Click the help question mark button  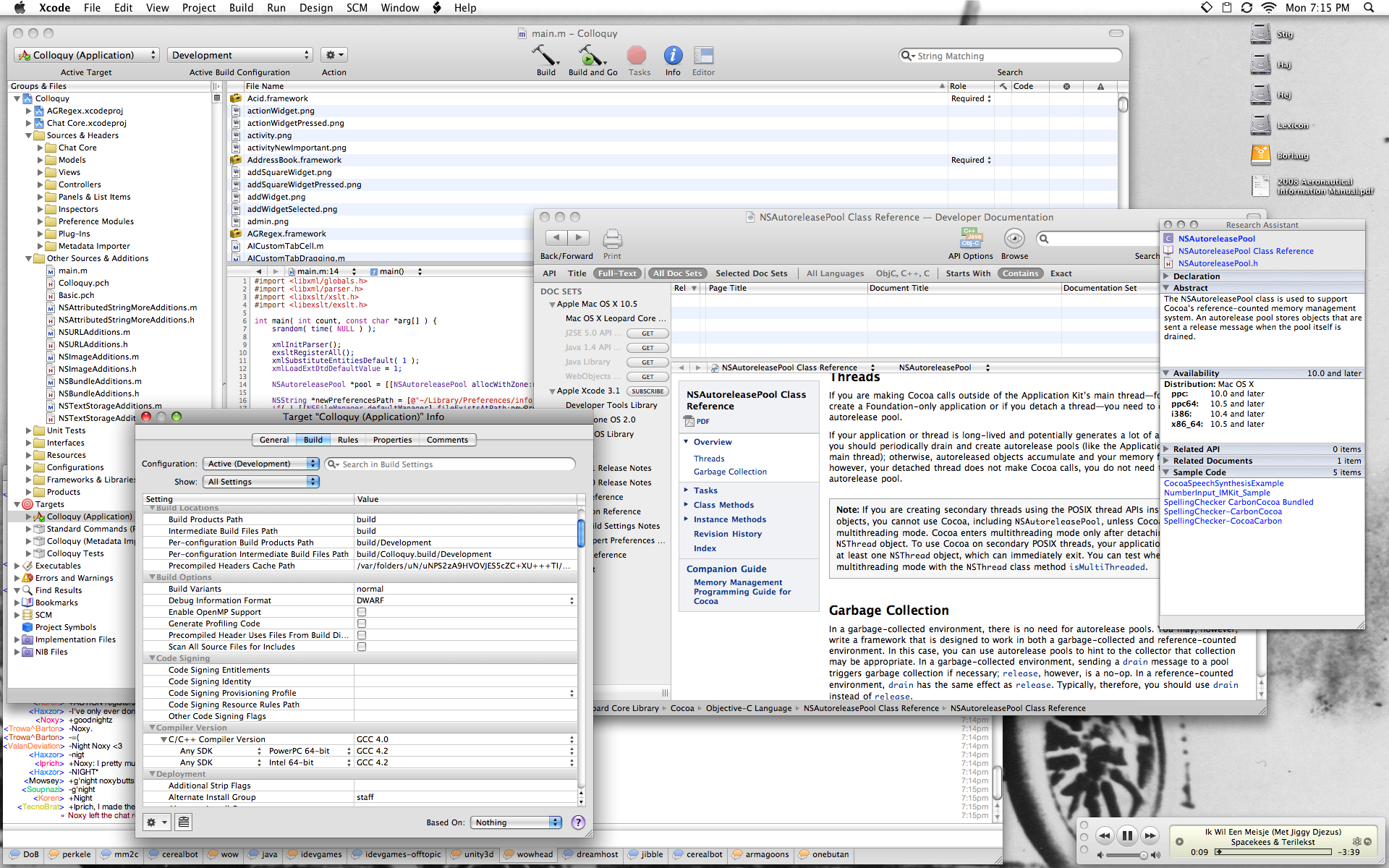(578, 822)
